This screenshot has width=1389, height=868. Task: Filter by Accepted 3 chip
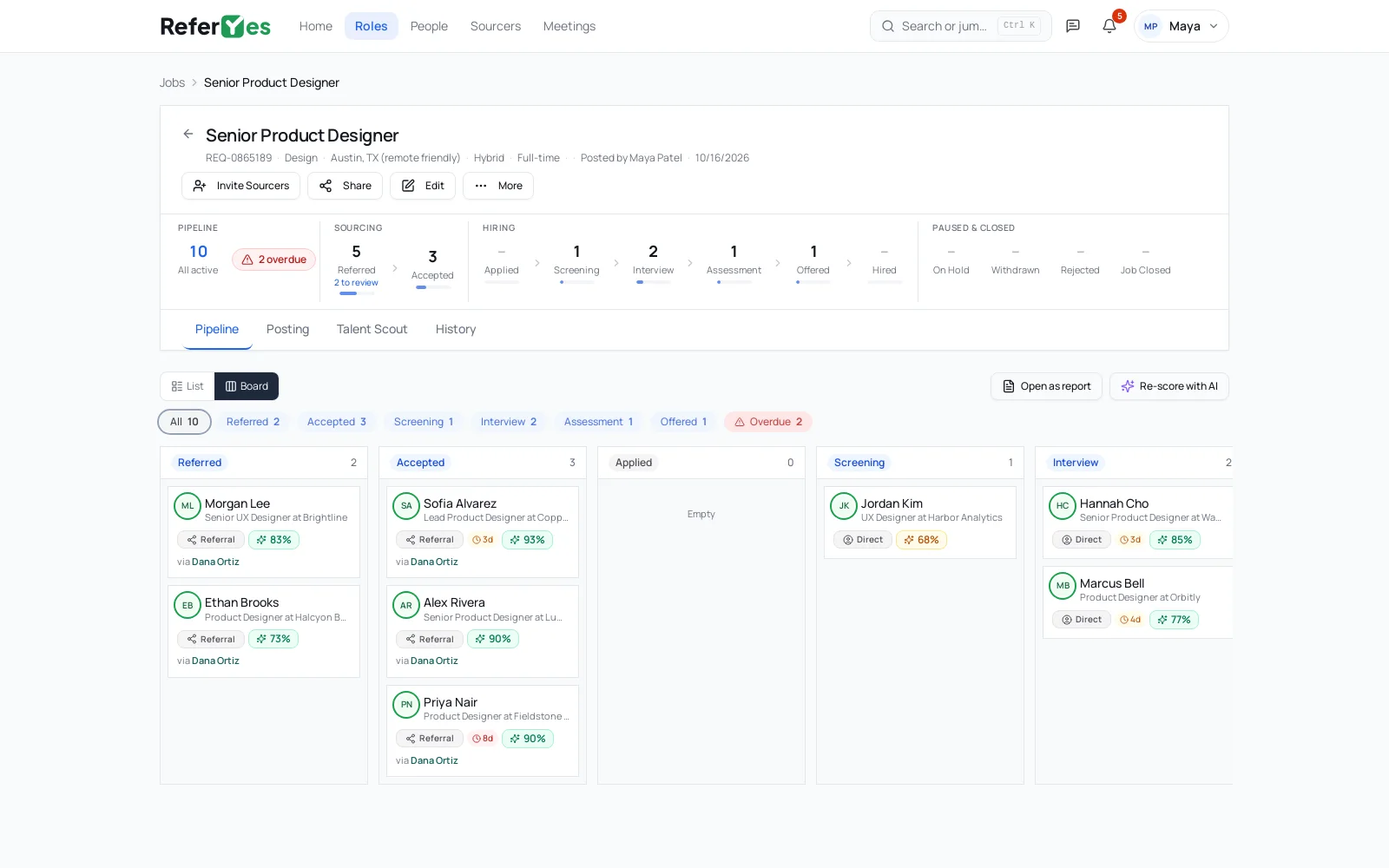point(337,422)
